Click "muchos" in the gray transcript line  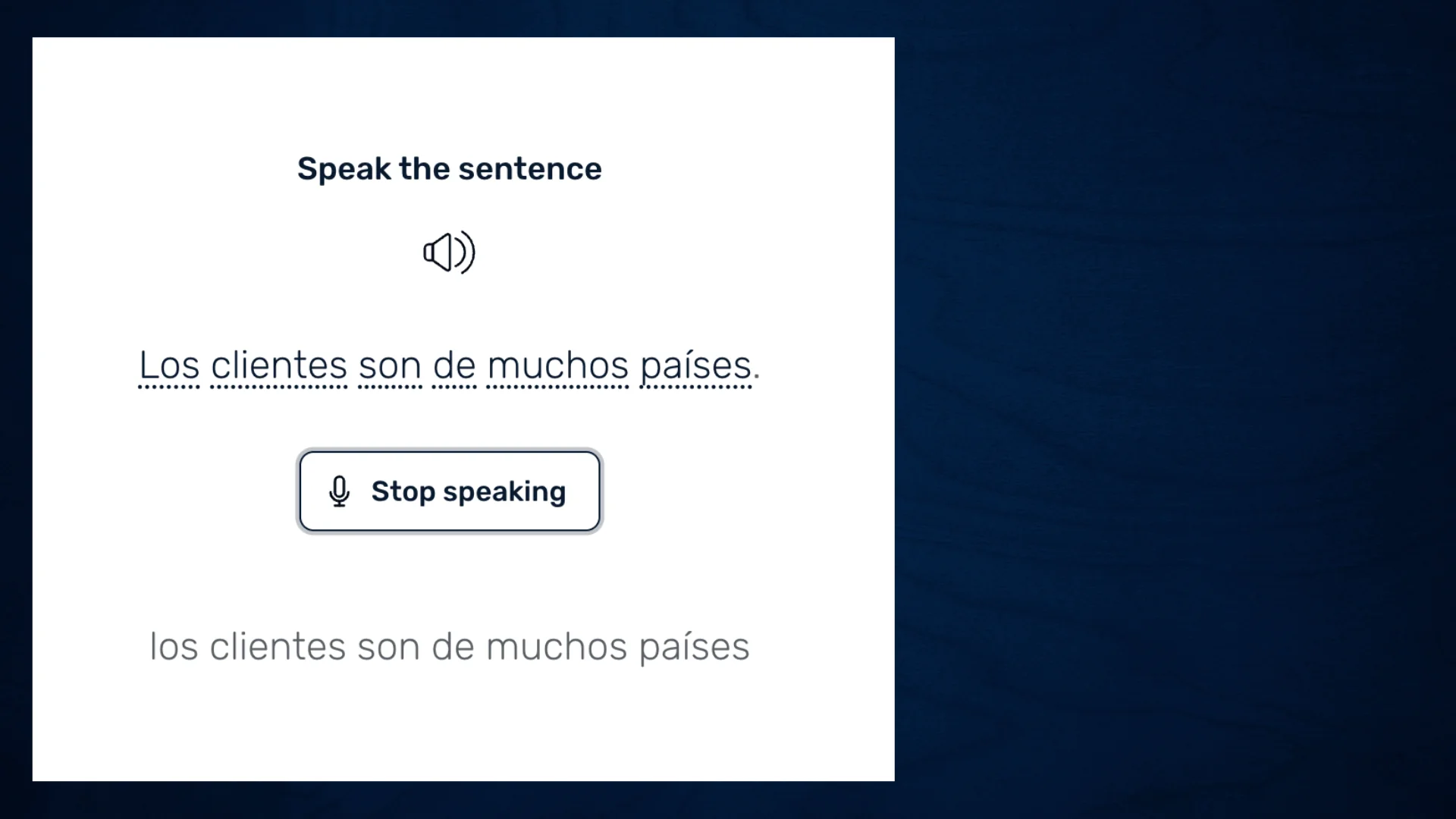tap(556, 647)
